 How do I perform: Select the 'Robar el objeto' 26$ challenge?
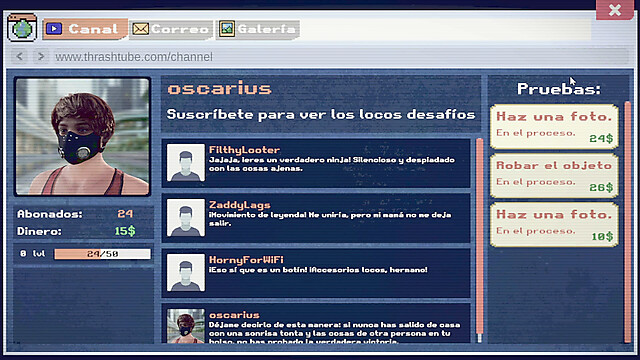554,176
